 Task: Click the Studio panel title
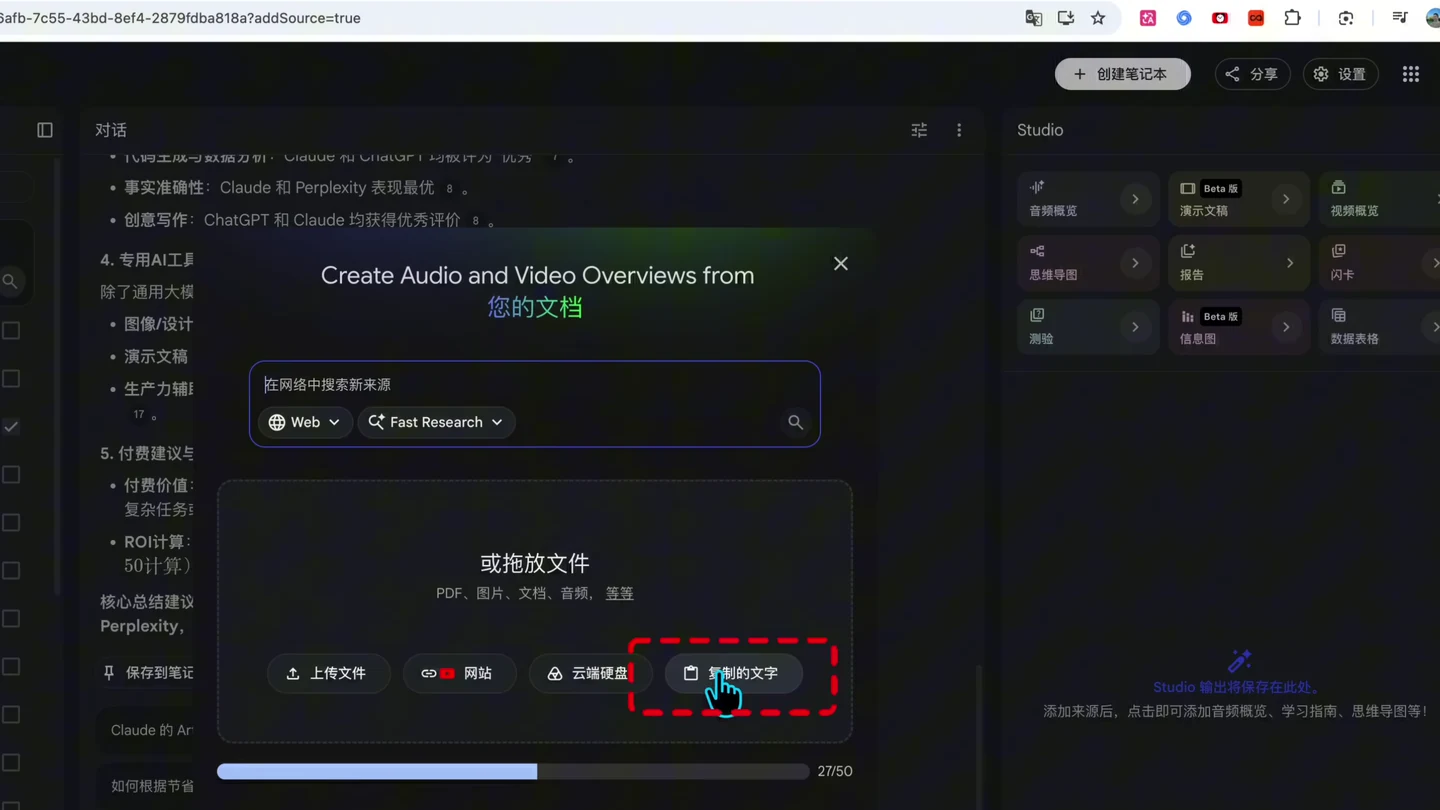click(x=1040, y=130)
